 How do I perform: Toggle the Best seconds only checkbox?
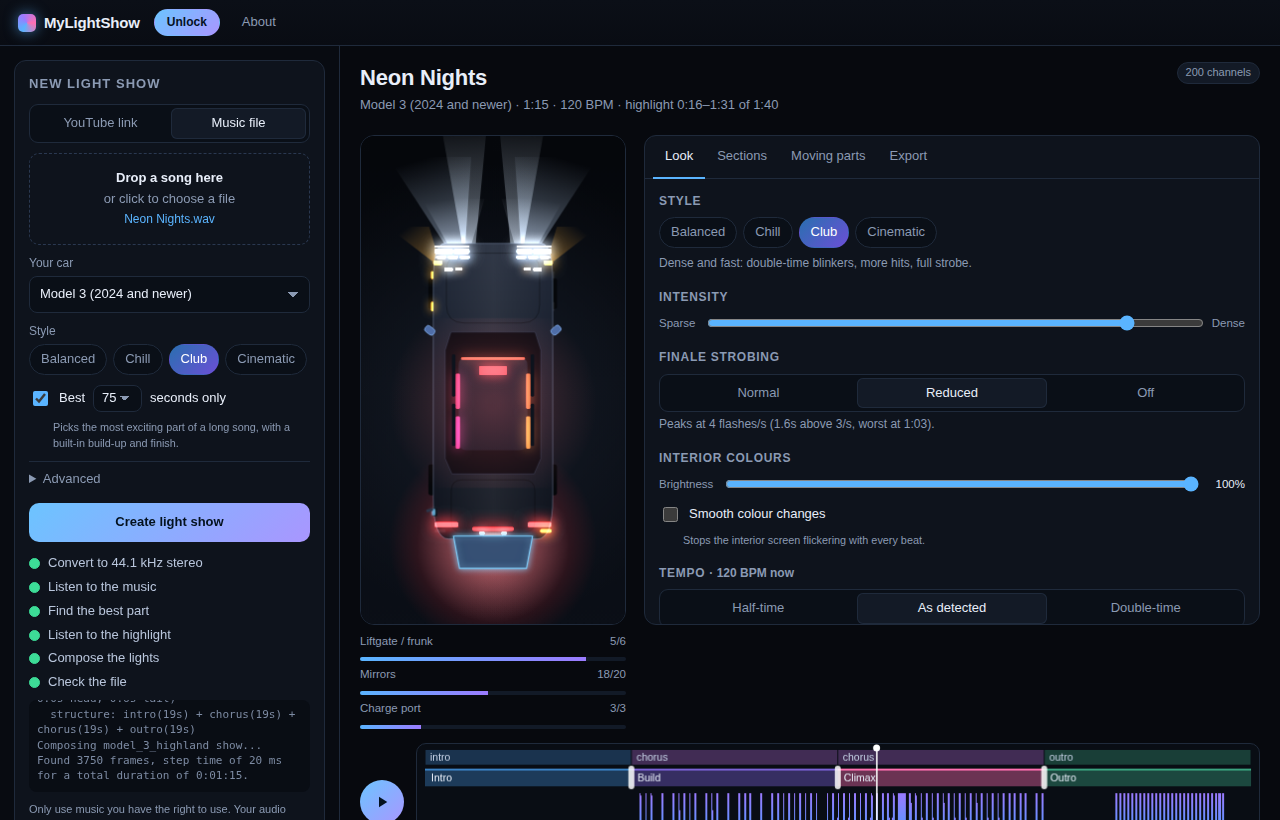click(x=41, y=398)
